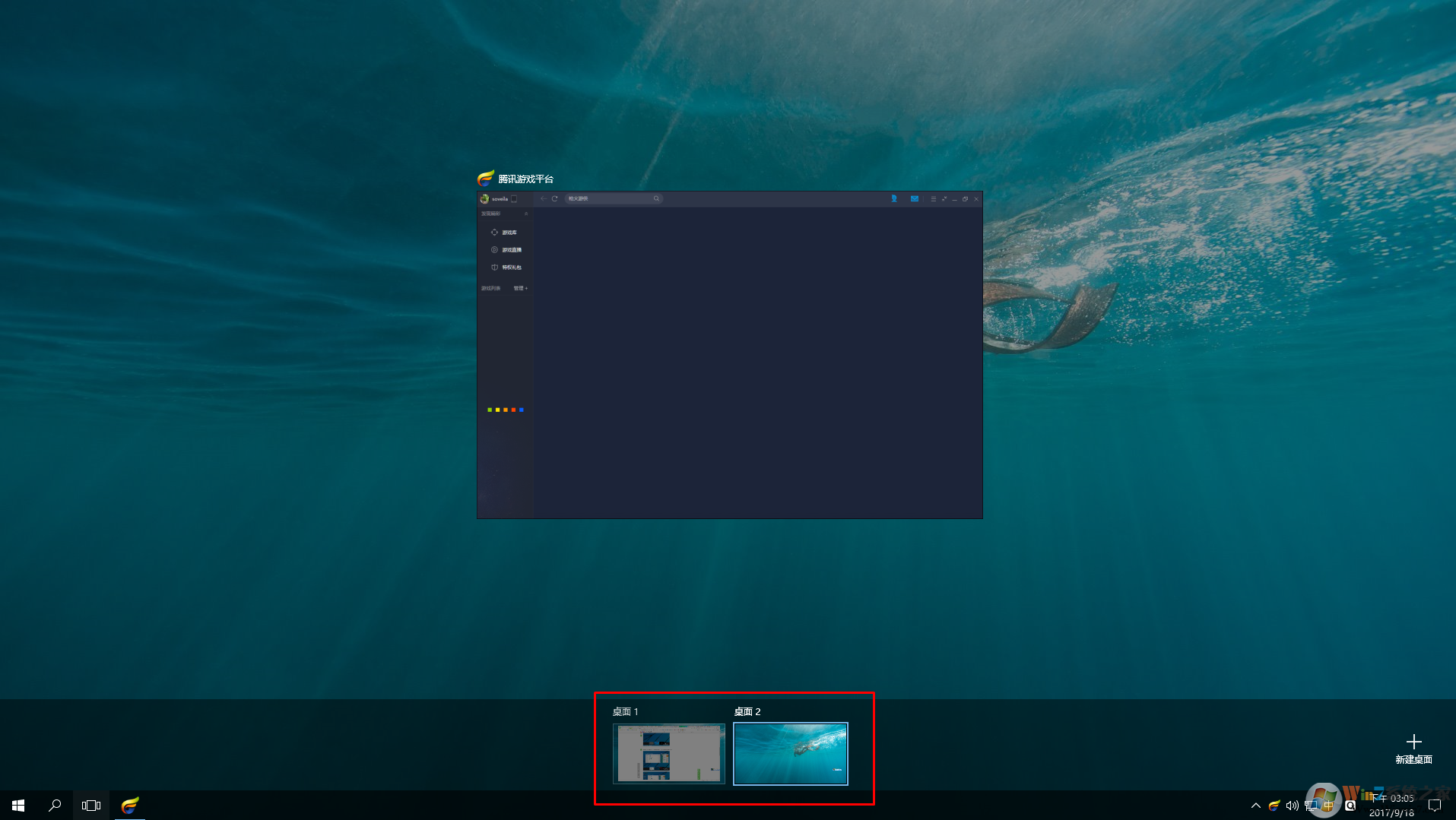The height and width of the screenshot is (820, 1456).
Task: Open the volume speaker tray icon
Action: [x=1292, y=806]
